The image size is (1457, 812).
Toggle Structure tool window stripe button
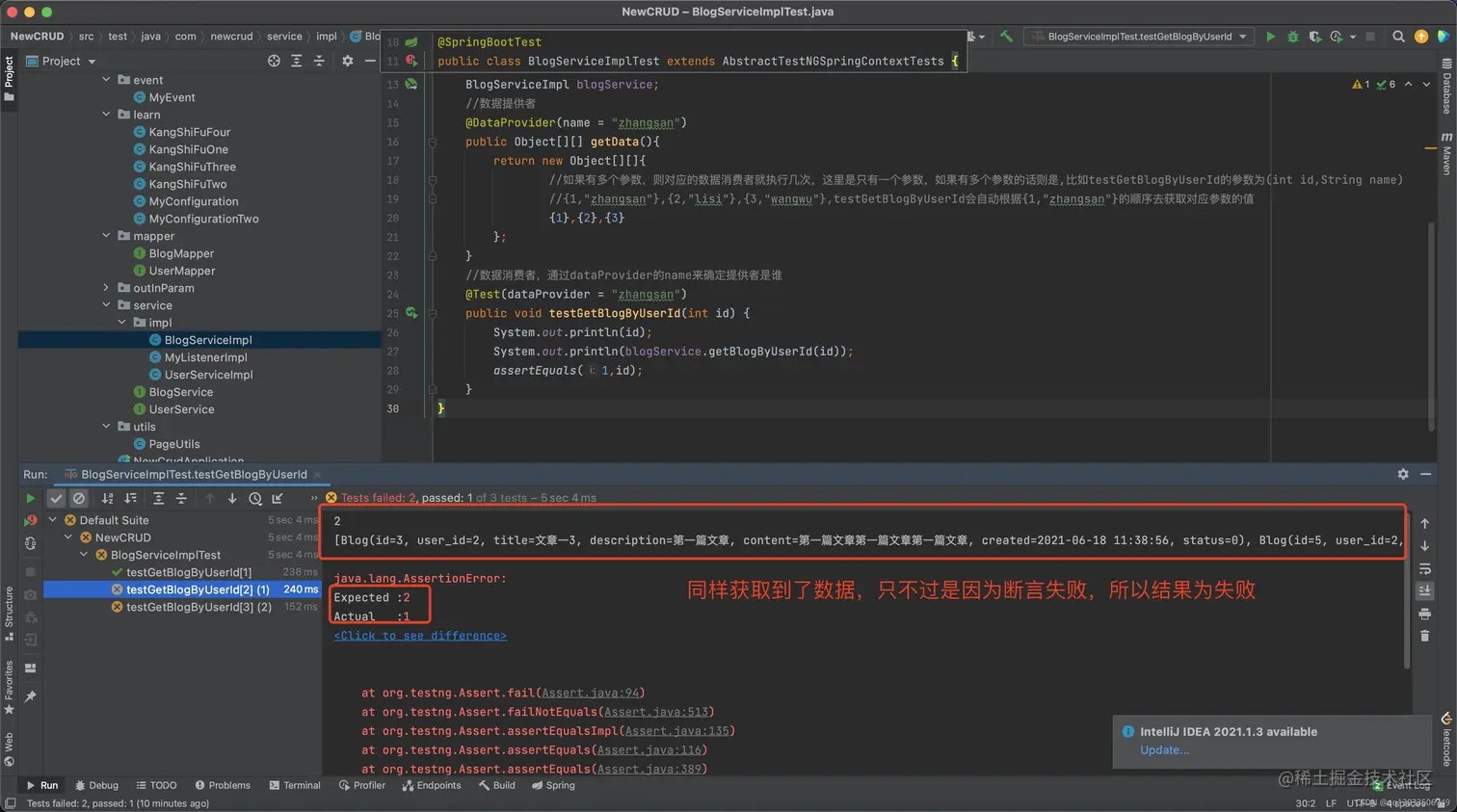click(9, 613)
